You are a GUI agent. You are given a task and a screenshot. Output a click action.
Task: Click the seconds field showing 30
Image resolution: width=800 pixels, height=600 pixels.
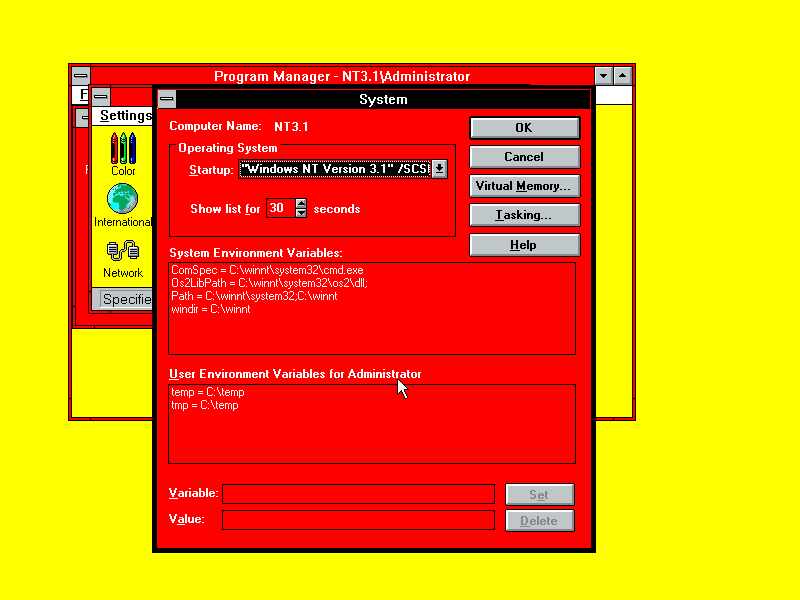pyautogui.click(x=281, y=208)
